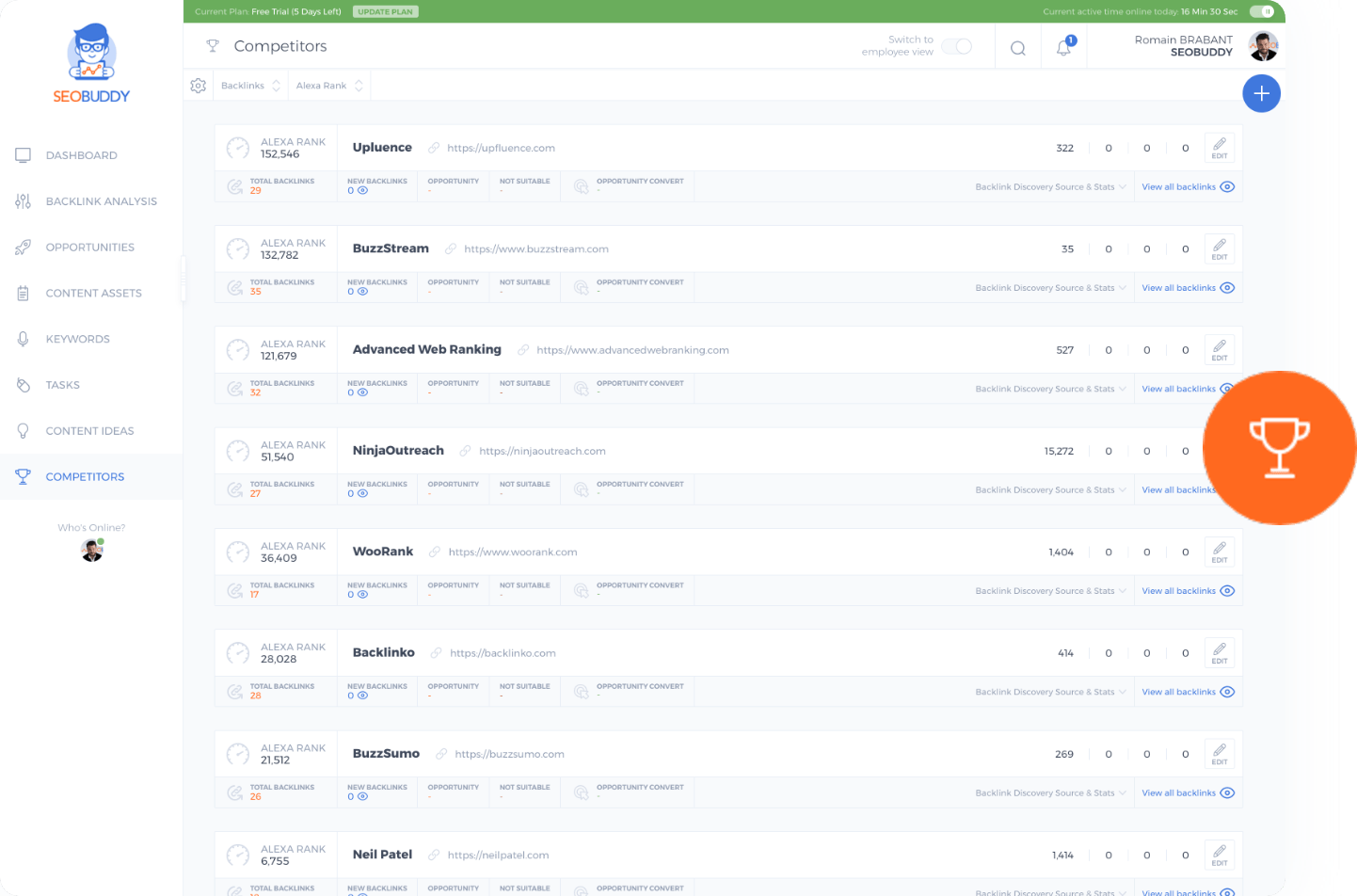The image size is (1357, 896).
Task: Click total backlinks icon for WooRank
Action: (x=234, y=591)
